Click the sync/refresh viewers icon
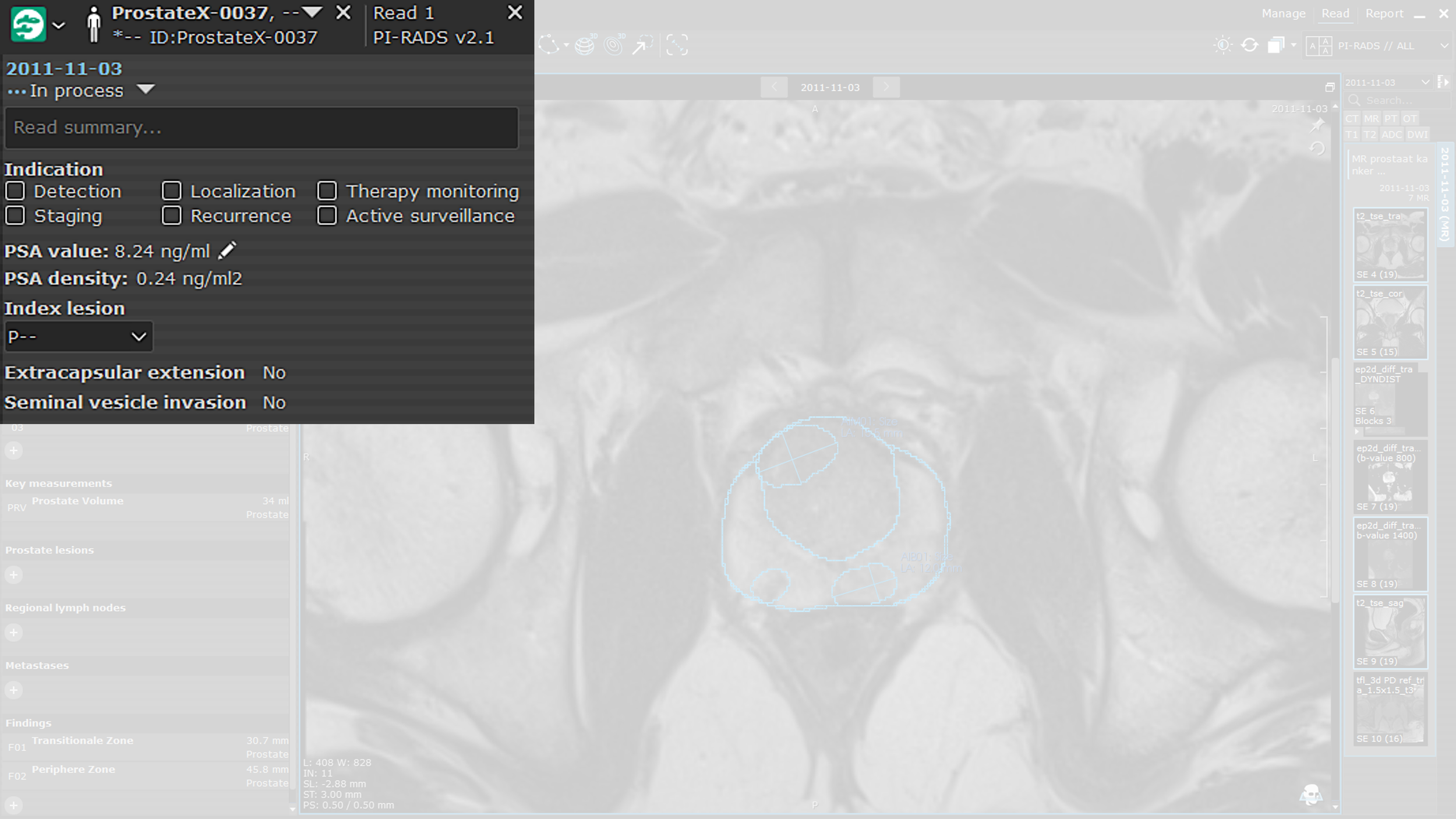The width and height of the screenshot is (1456, 819). [x=1249, y=45]
